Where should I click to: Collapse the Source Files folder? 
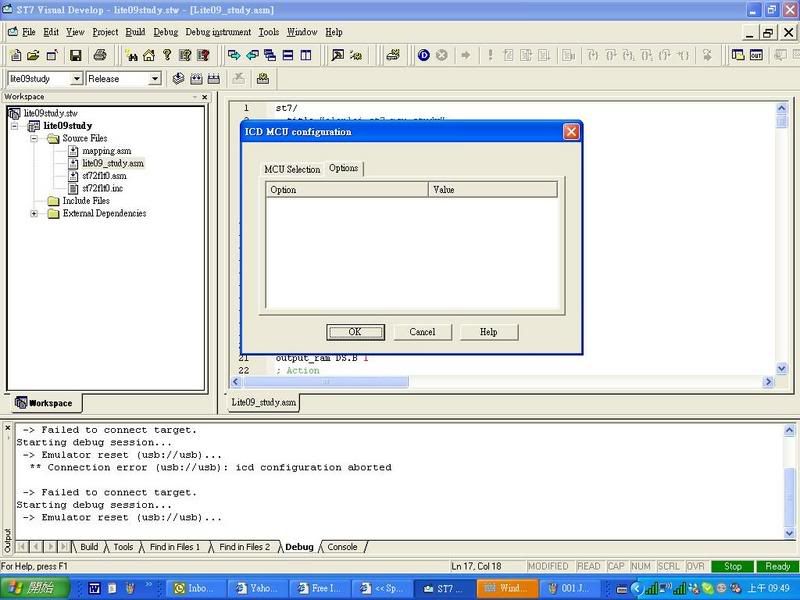click(x=34, y=138)
